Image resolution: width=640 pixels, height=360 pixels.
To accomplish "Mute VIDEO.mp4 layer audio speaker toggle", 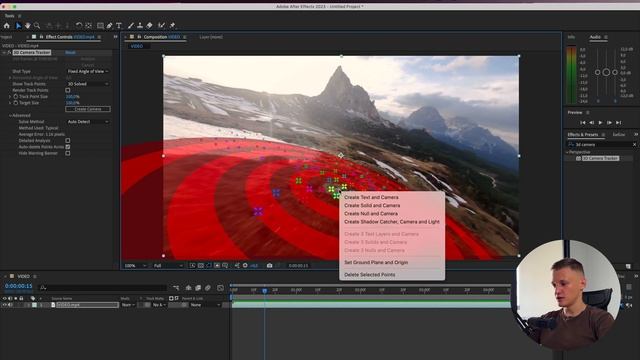I will point(10,305).
